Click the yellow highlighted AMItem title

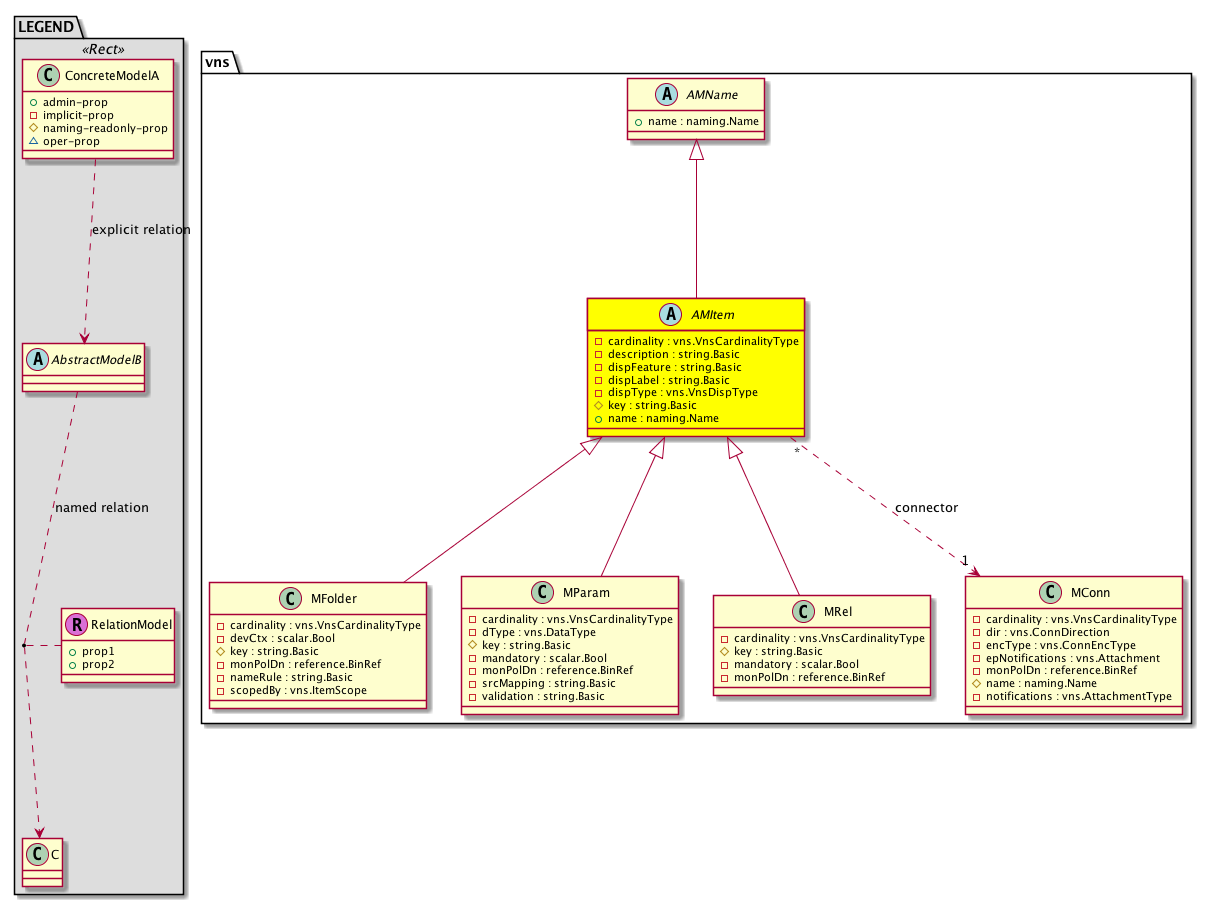tap(718, 315)
